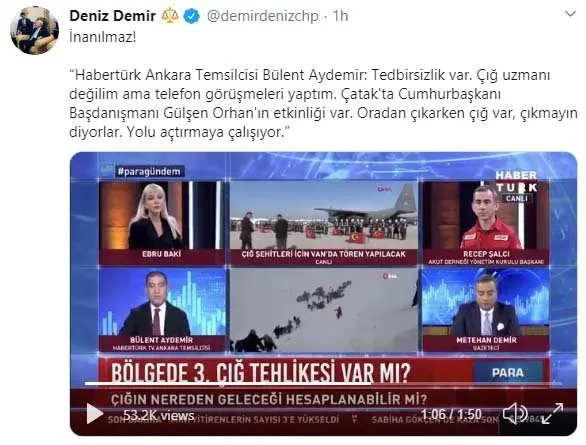Click the blue verified badge
This screenshot has height=445, width=586.
[x=192, y=16]
